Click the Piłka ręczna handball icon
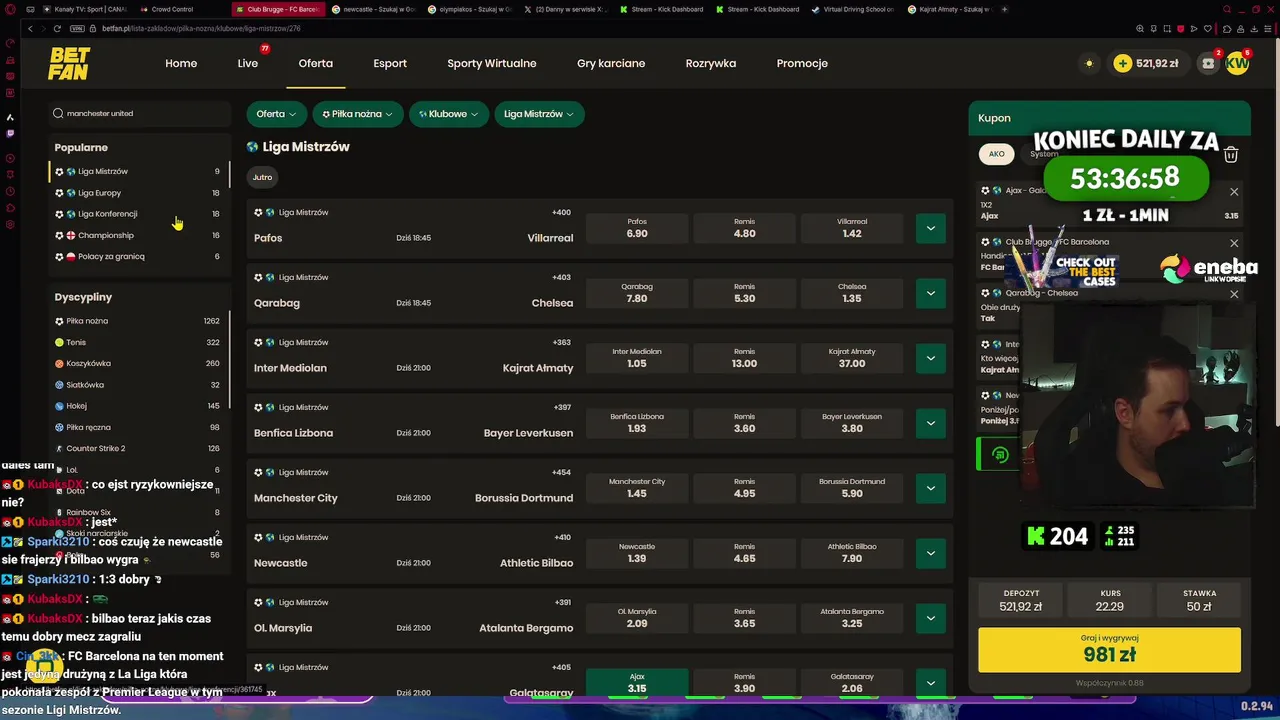This screenshot has height=720, width=1280. point(59,427)
